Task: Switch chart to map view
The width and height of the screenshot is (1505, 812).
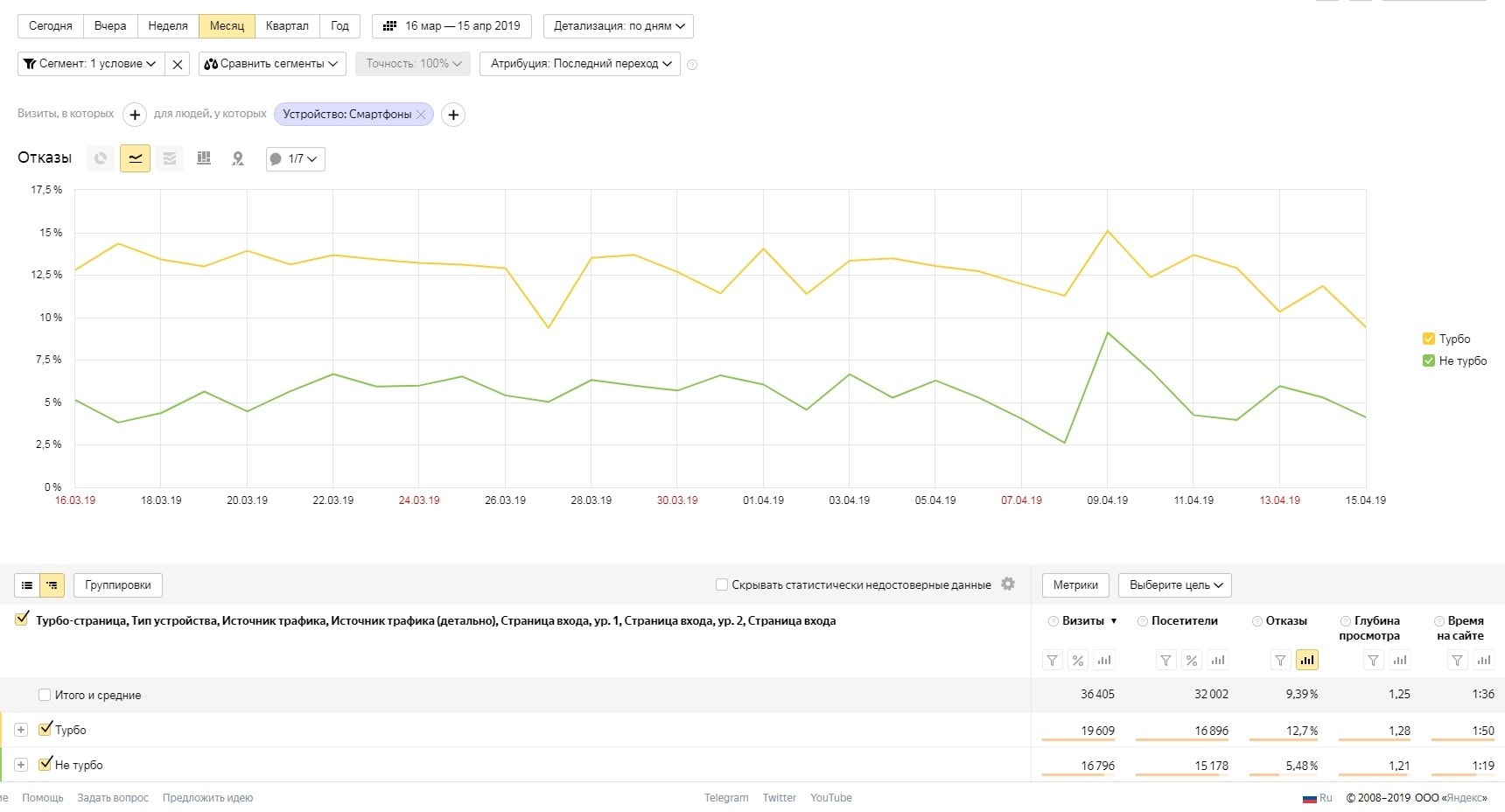Action: (x=237, y=158)
